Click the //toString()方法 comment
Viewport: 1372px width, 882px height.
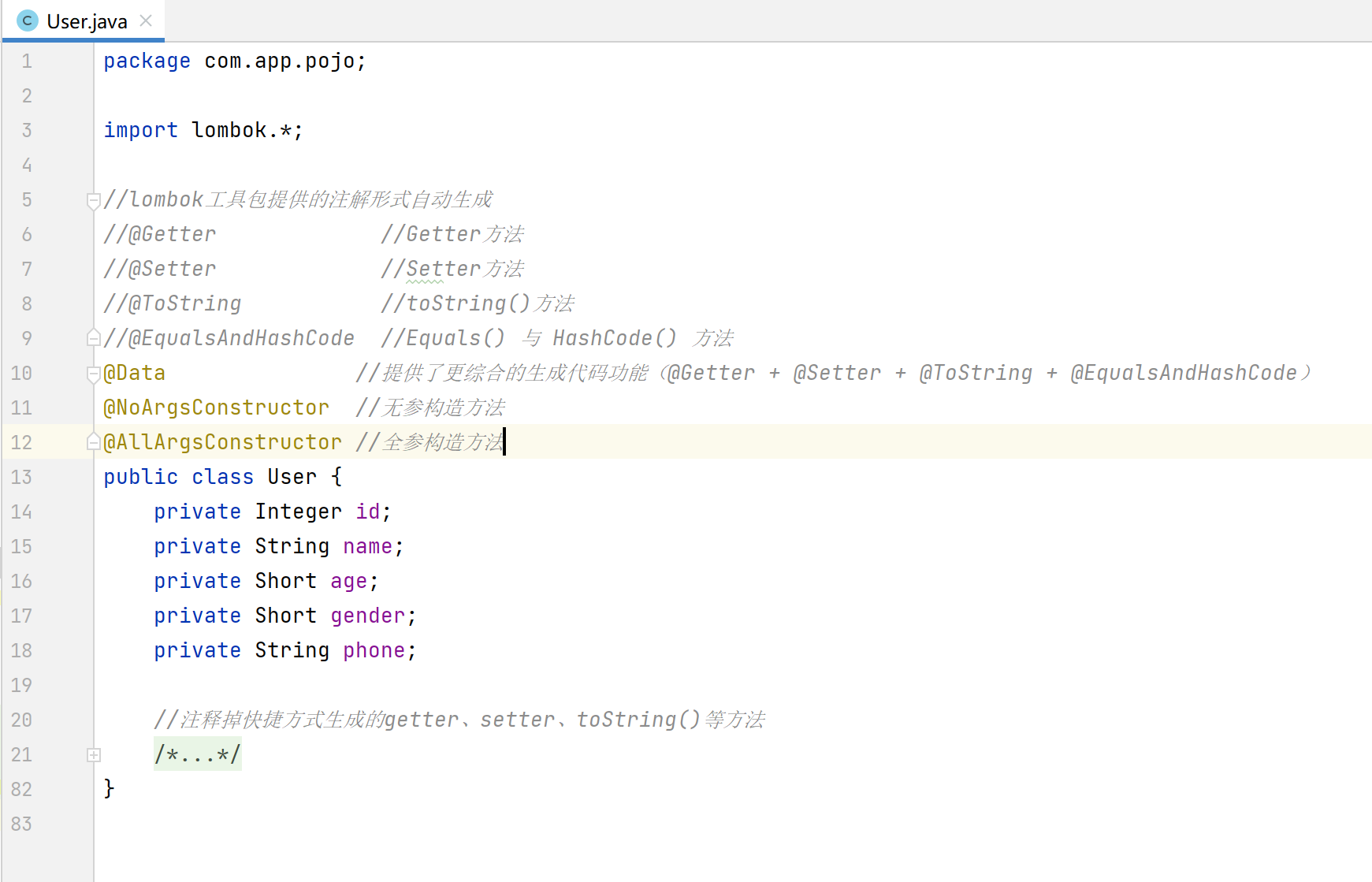(x=478, y=303)
